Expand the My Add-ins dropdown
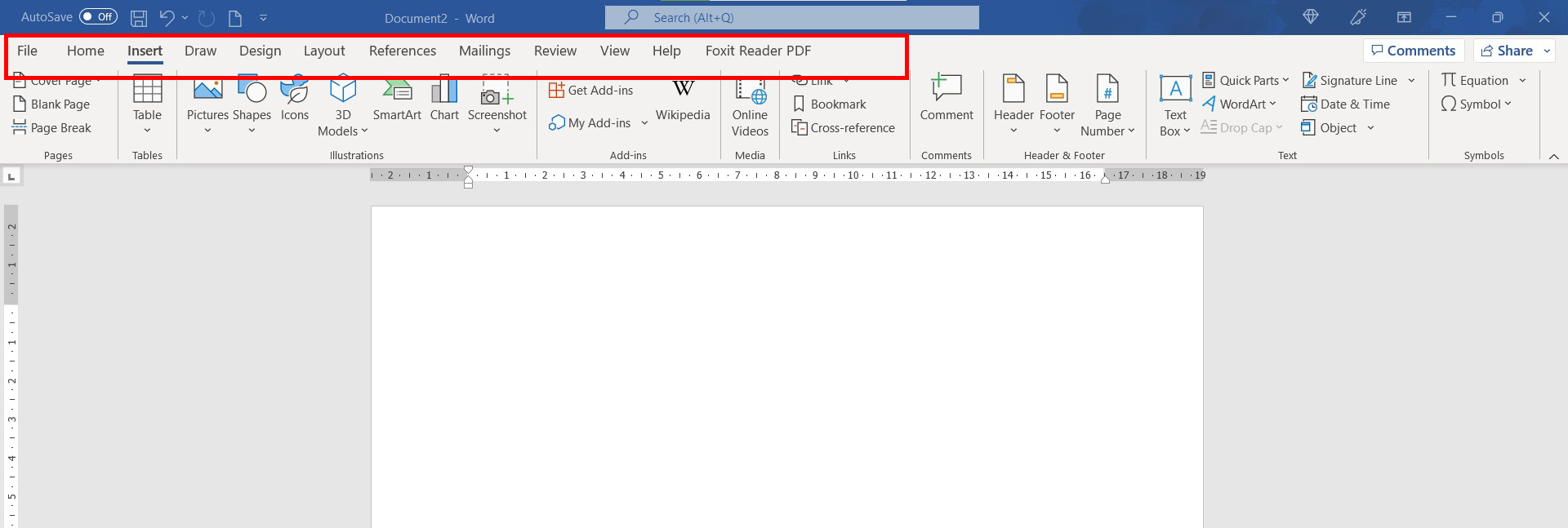The height and width of the screenshot is (528, 1568). (644, 123)
